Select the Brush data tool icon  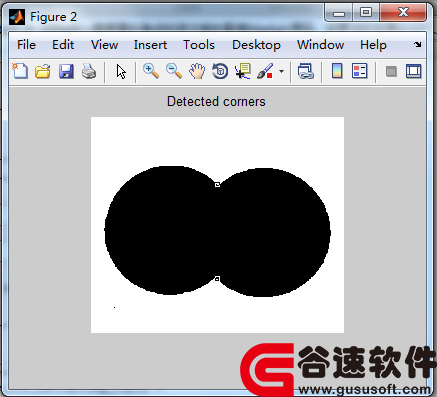point(265,71)
